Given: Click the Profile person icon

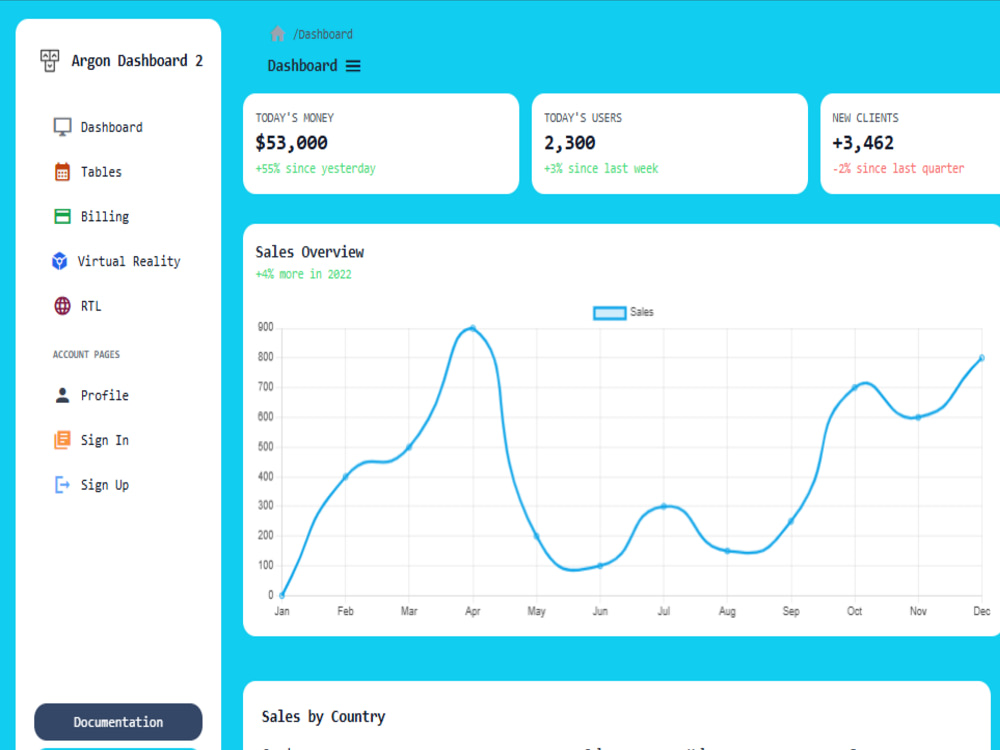Looking at the screenshot, I should click(60, 395).
